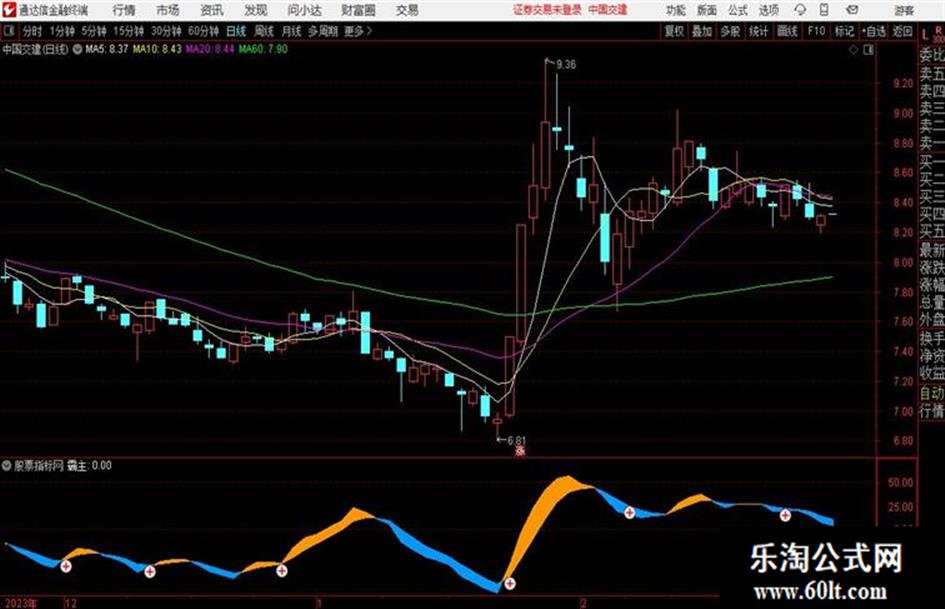
Task: Switch to the 分时 period tab
Action: click(x=32, y=31)
